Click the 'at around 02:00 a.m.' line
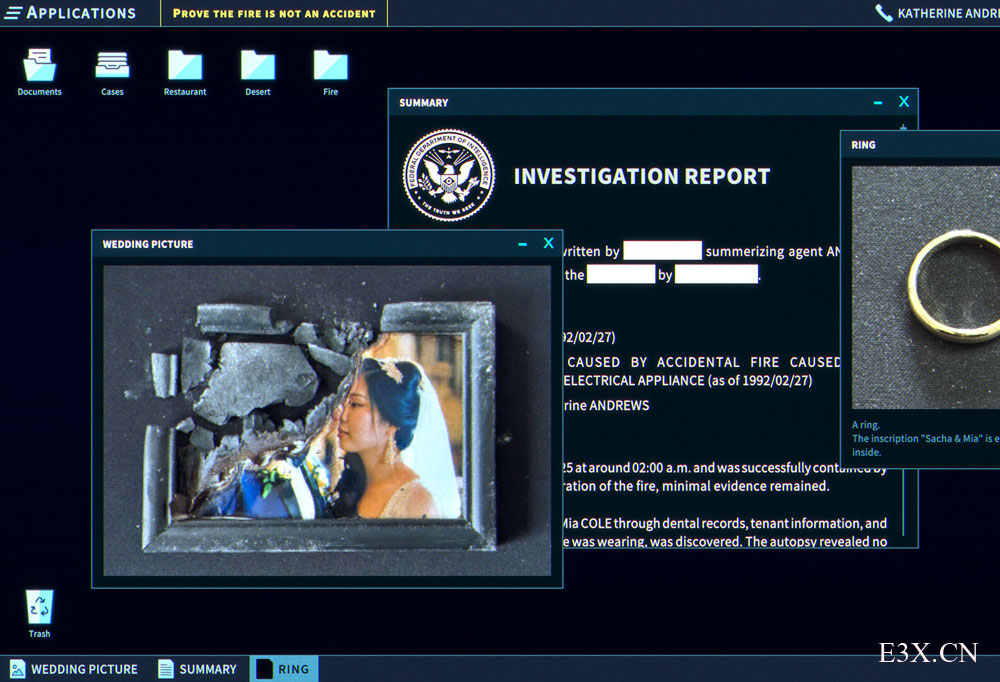The height and width of the screenshot is (682, 1000). tap(724, 468)
